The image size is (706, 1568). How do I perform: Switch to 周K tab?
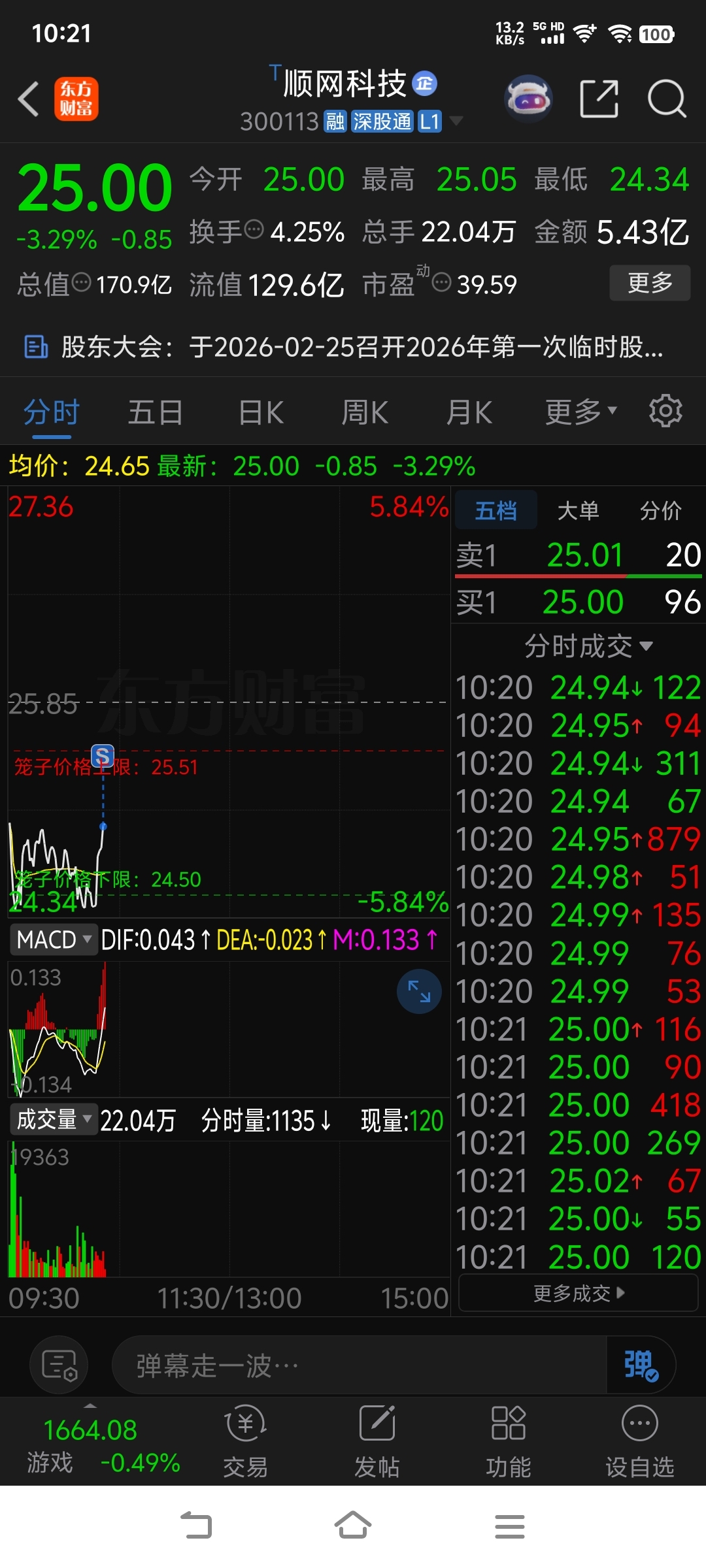pyautogui.click(x=365, y=412)
